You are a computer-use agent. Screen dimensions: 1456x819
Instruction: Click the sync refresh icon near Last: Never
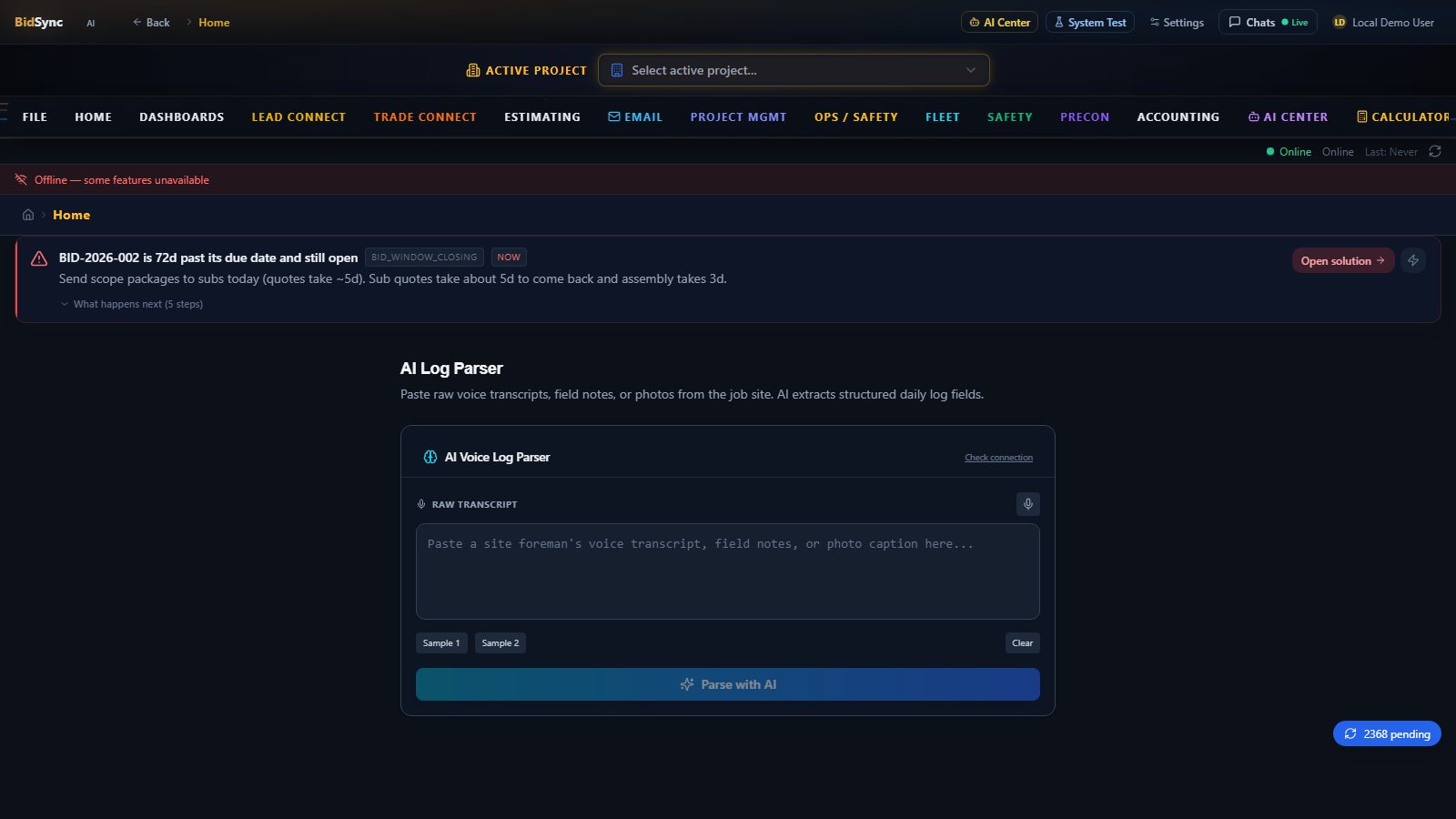1435,151
